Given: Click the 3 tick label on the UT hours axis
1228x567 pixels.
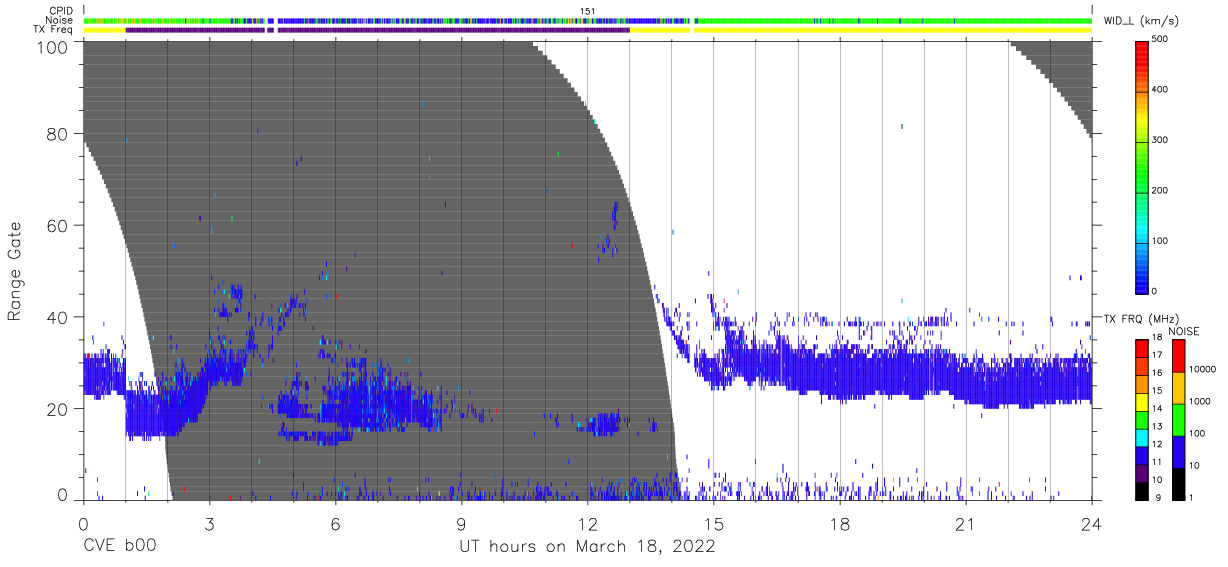Looking at the screenshot, I should [x=209, y=523].
